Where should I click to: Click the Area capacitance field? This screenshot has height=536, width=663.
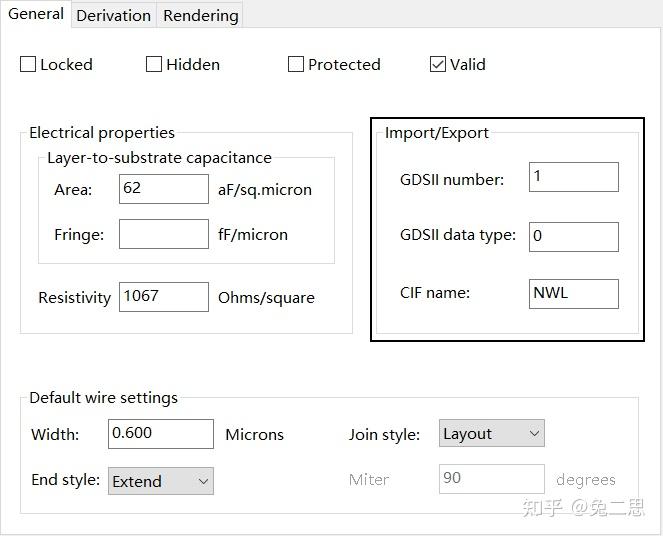point(163,189)
